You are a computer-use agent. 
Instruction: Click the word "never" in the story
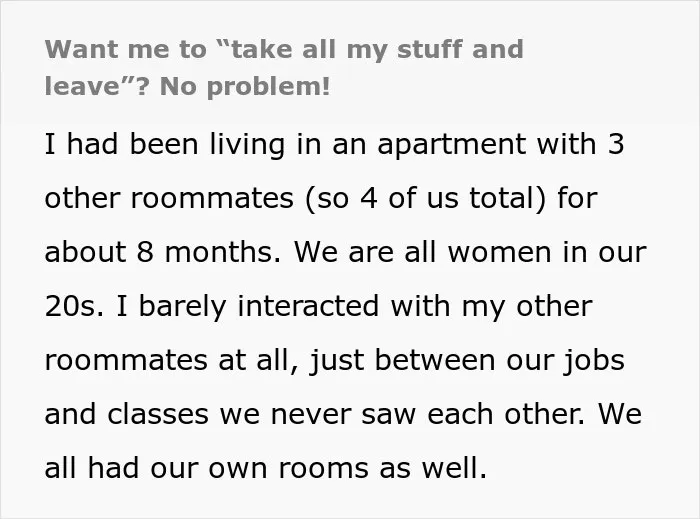click(x=311, y=415)
